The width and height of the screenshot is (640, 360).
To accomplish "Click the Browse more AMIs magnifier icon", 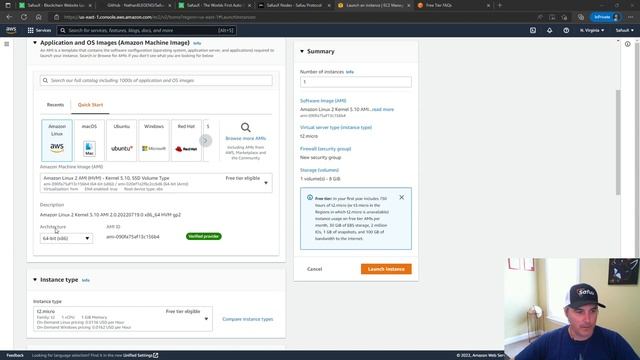I will [x=245, y=127].
